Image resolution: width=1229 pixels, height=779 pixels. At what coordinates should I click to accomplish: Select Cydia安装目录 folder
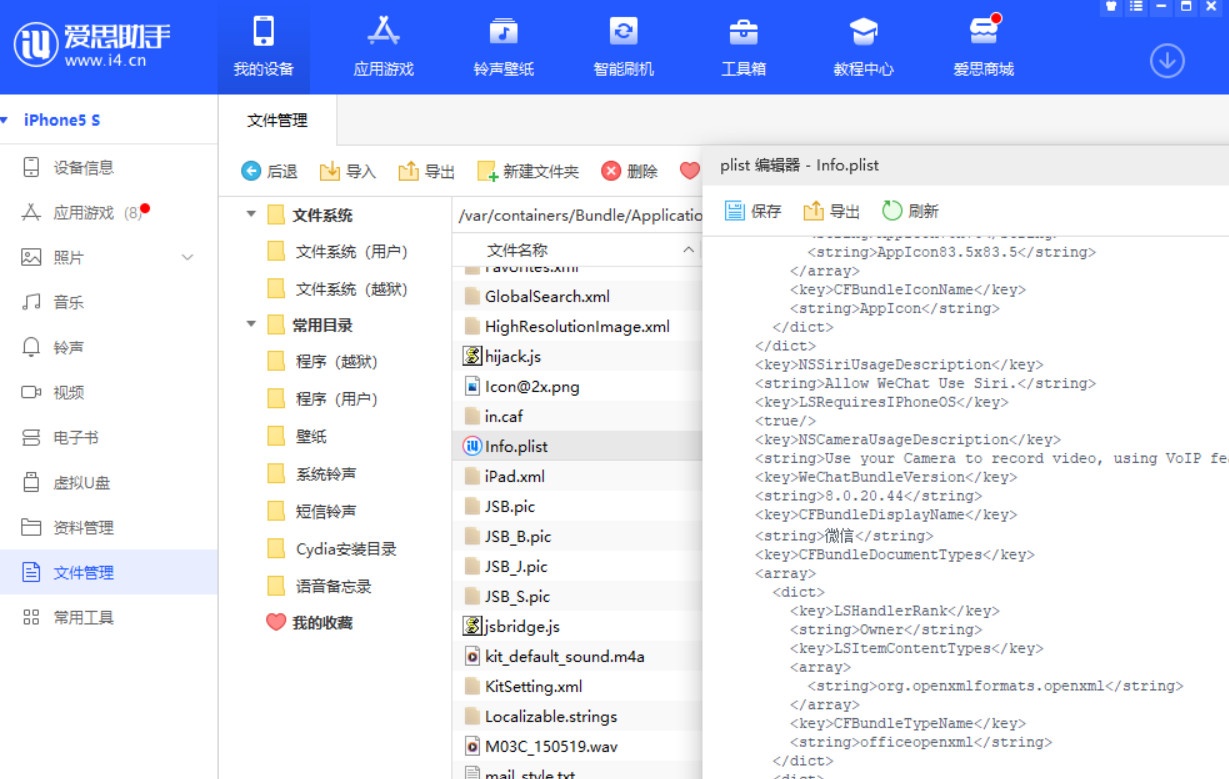(333, 548)
